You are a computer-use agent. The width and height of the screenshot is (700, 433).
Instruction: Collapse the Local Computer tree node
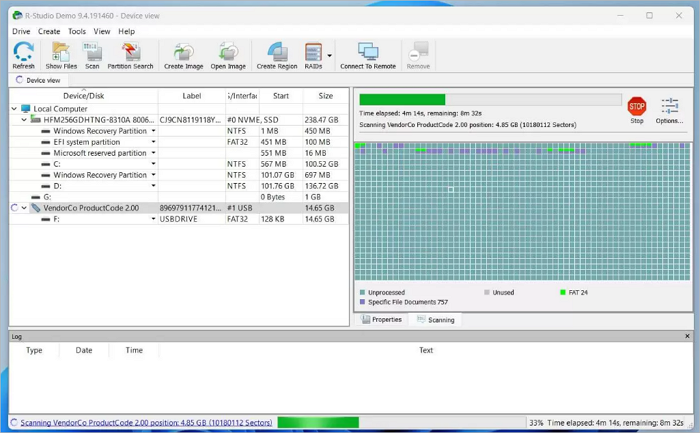[x=14, y=109]
